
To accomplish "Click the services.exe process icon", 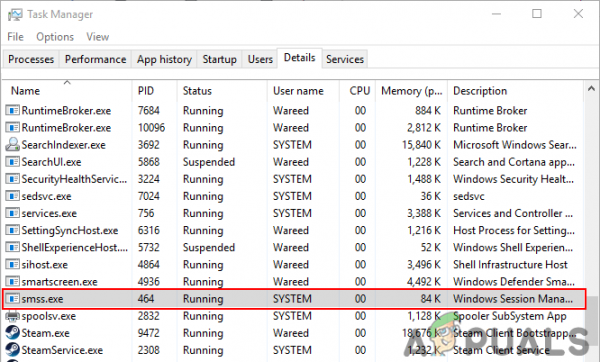I will 12,213.
